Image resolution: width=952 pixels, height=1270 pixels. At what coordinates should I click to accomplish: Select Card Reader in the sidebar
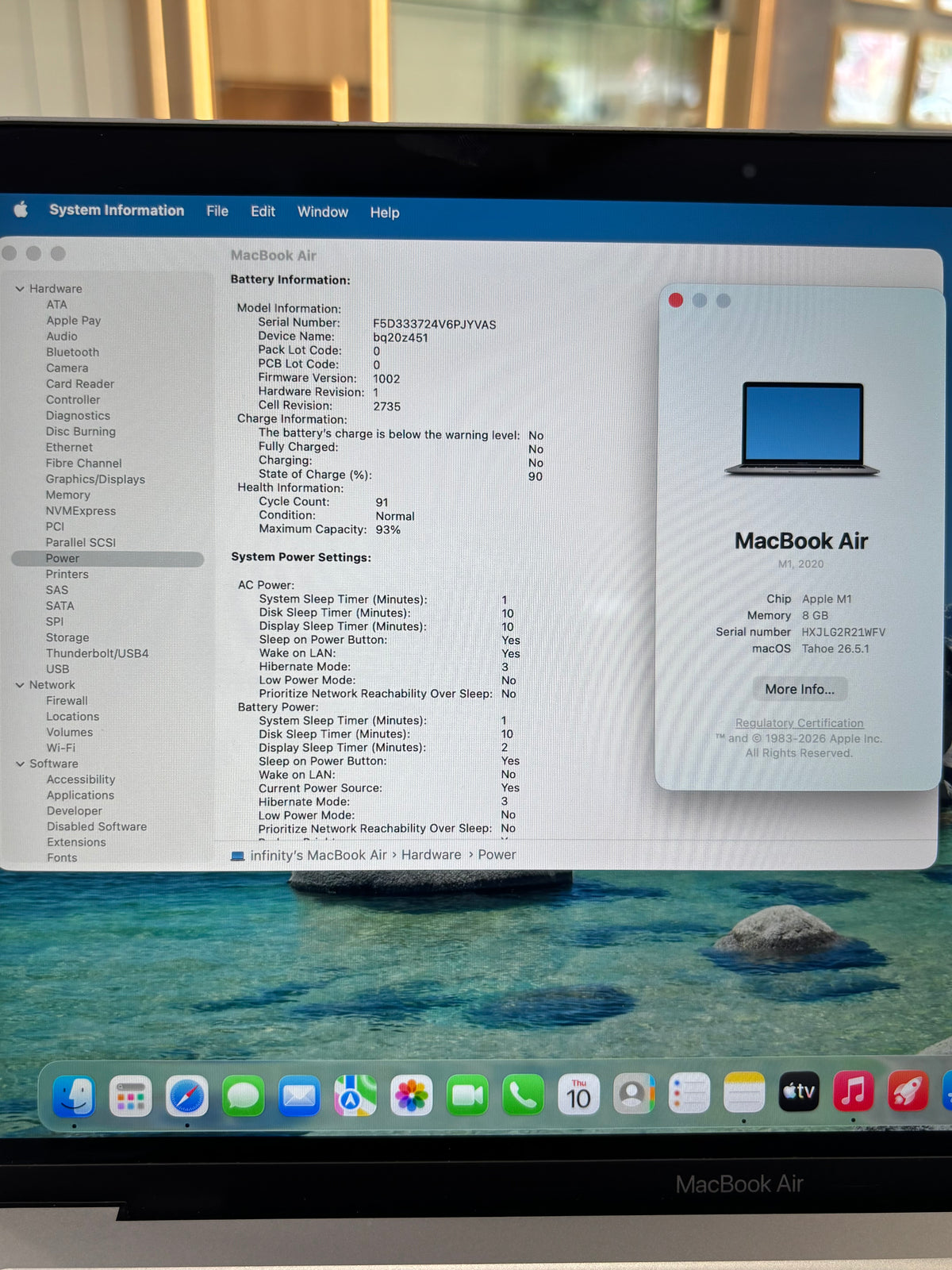click(79, 384)
